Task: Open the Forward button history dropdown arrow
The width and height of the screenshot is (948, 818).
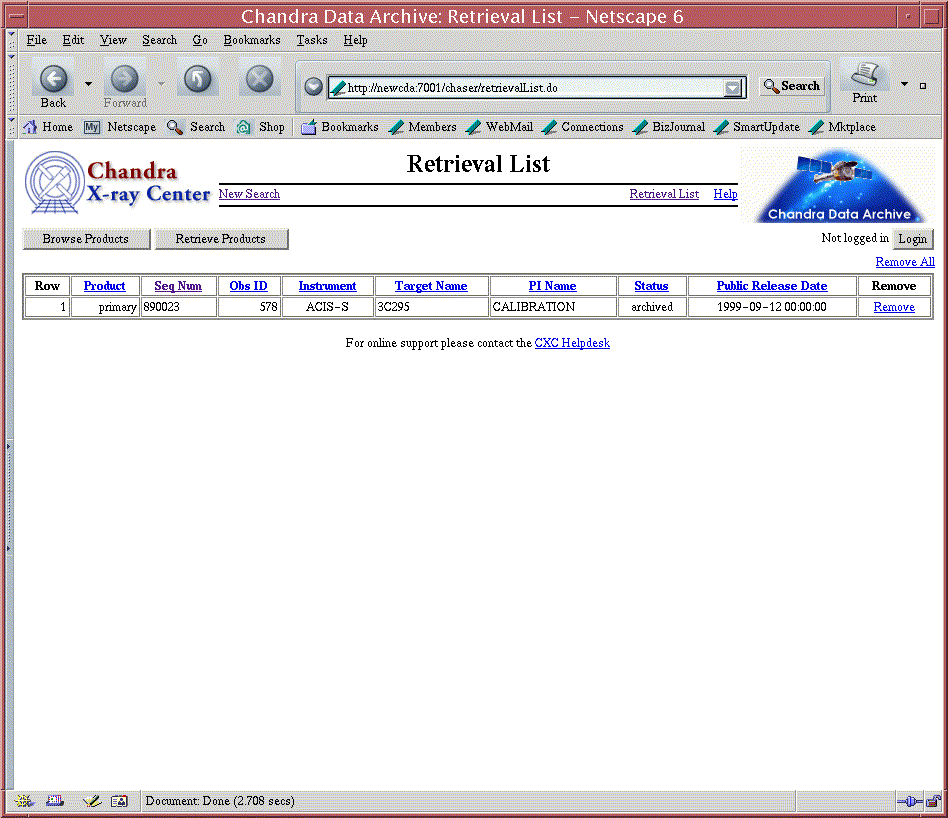Action: point(161,84)
